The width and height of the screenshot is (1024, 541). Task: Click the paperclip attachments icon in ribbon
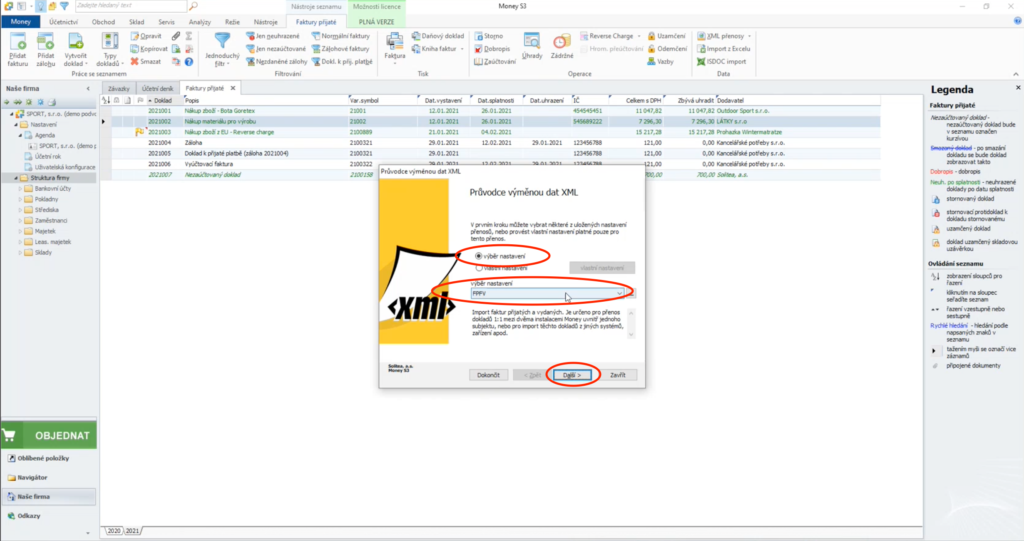(176, 36)
